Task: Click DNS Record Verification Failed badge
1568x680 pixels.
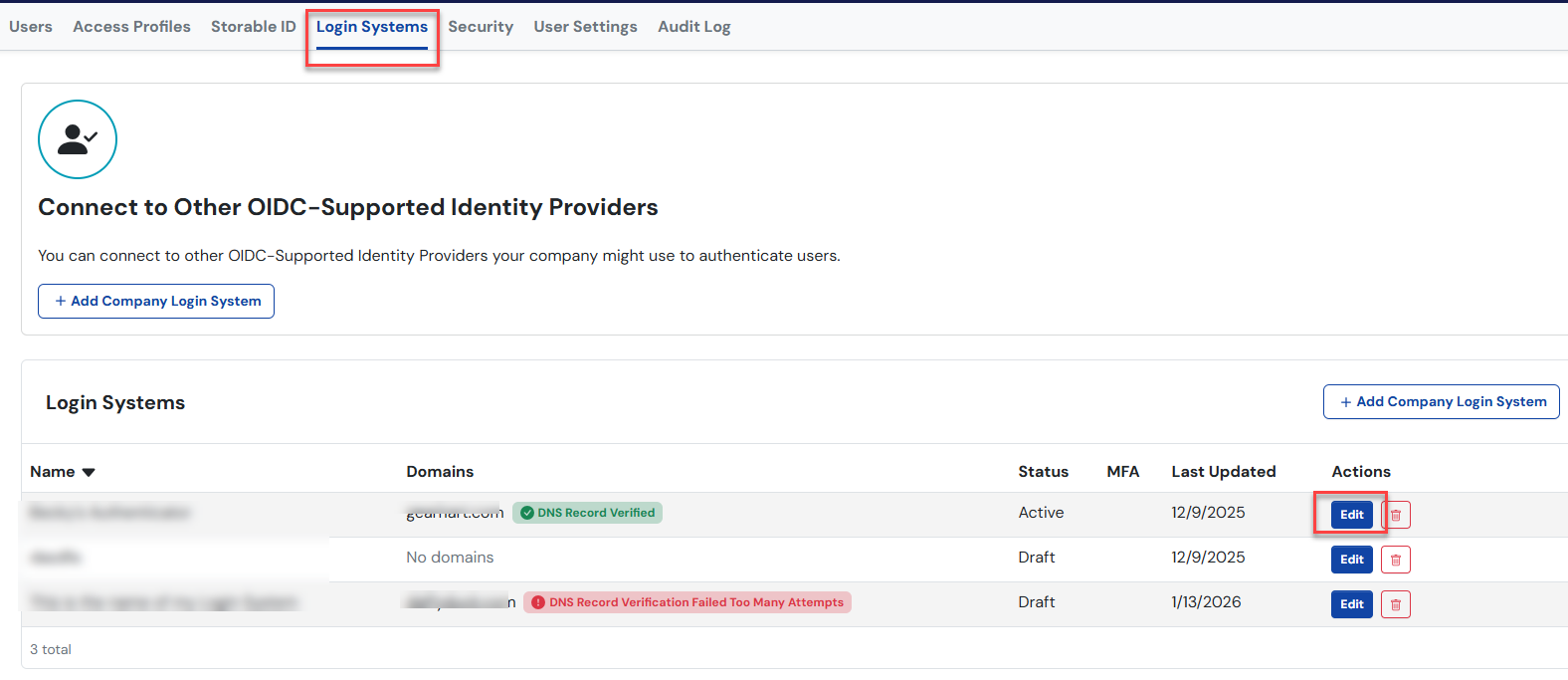Action: [686, 602]
